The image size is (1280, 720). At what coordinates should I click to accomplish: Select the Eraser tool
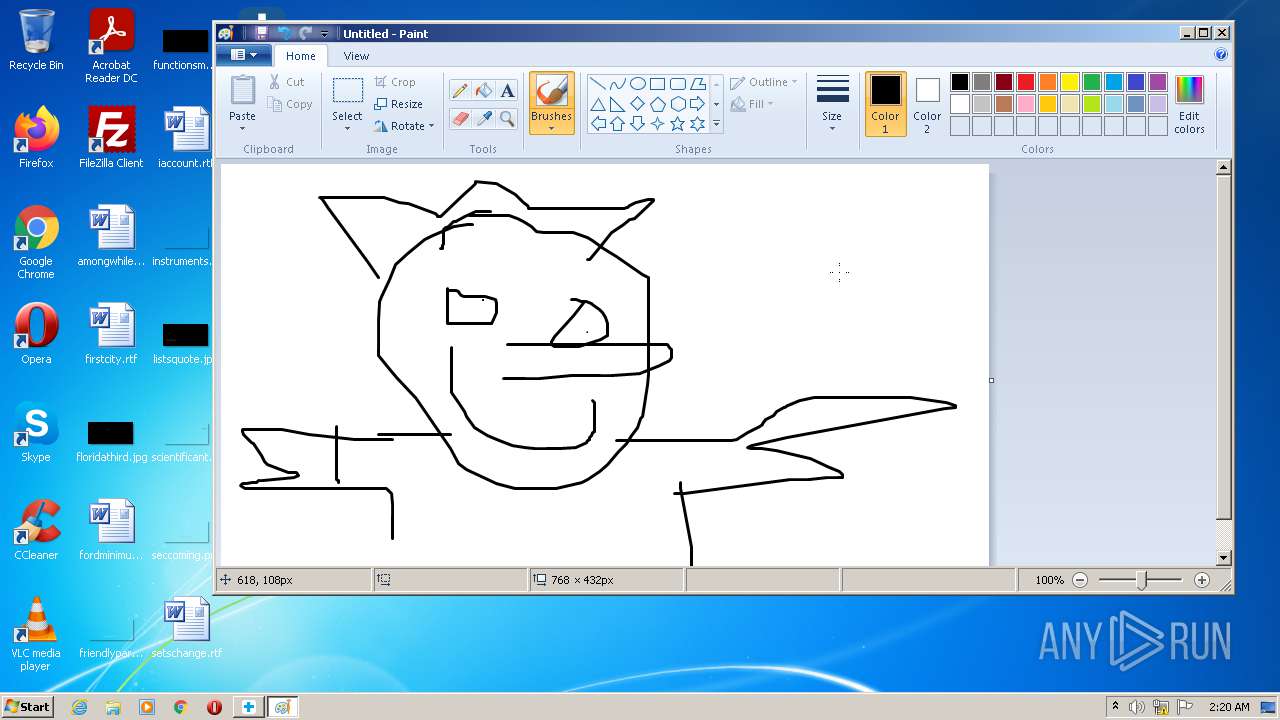click(x=460, y=118)
